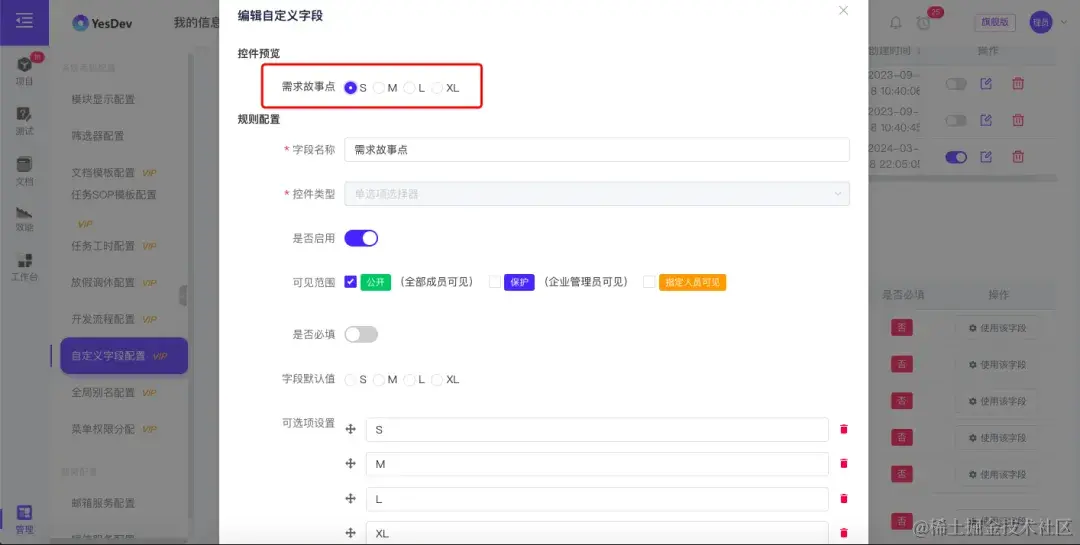The height and width of the screenshot is (545, 1080).
Task: Open notifications bell icon
Action: [895, 23]
